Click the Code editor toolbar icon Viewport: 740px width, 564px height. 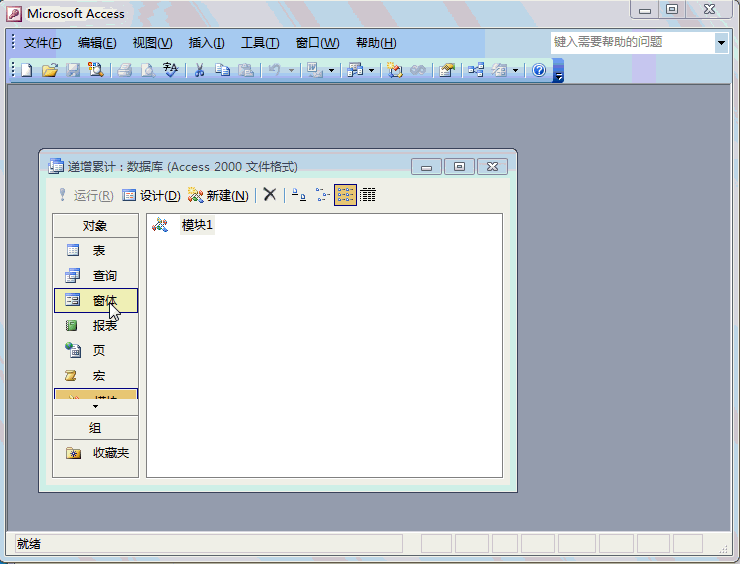(x=395, y=70)
